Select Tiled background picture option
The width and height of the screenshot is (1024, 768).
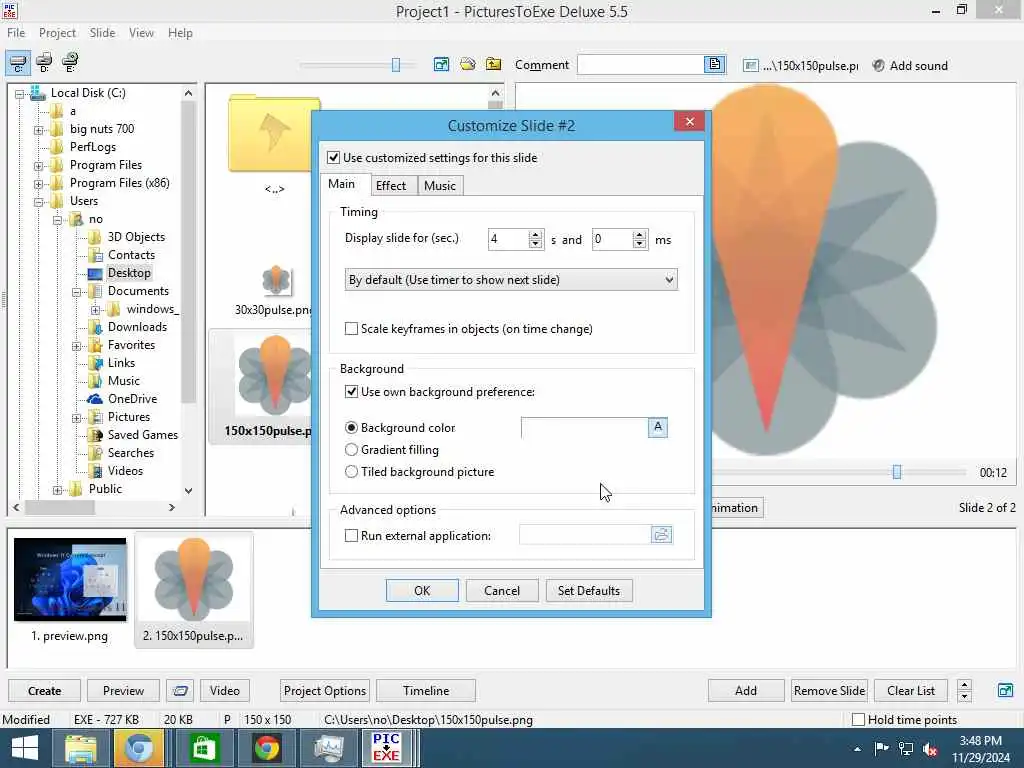coord(351,471)
